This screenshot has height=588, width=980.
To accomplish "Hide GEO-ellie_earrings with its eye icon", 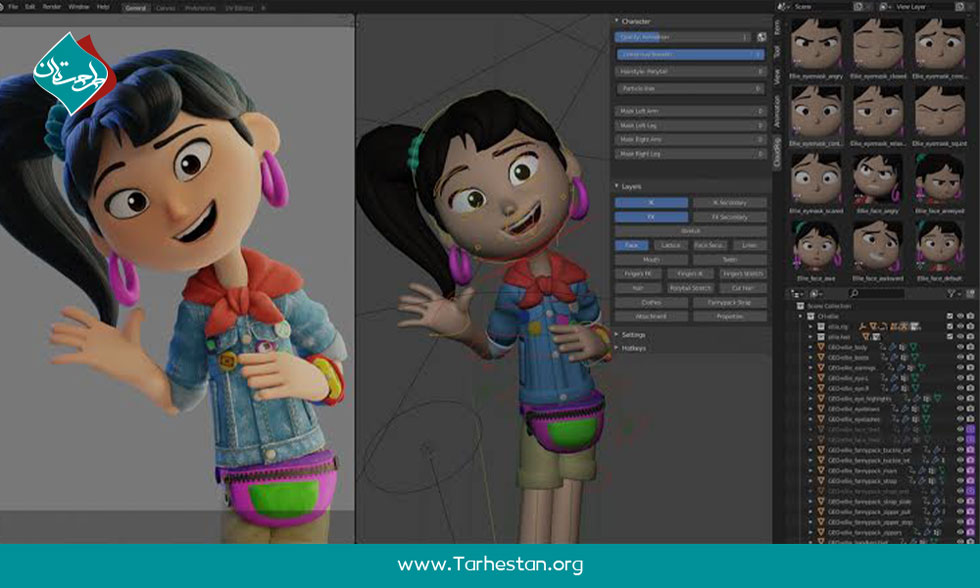I will pyautogui.click(x=961, y=367).
